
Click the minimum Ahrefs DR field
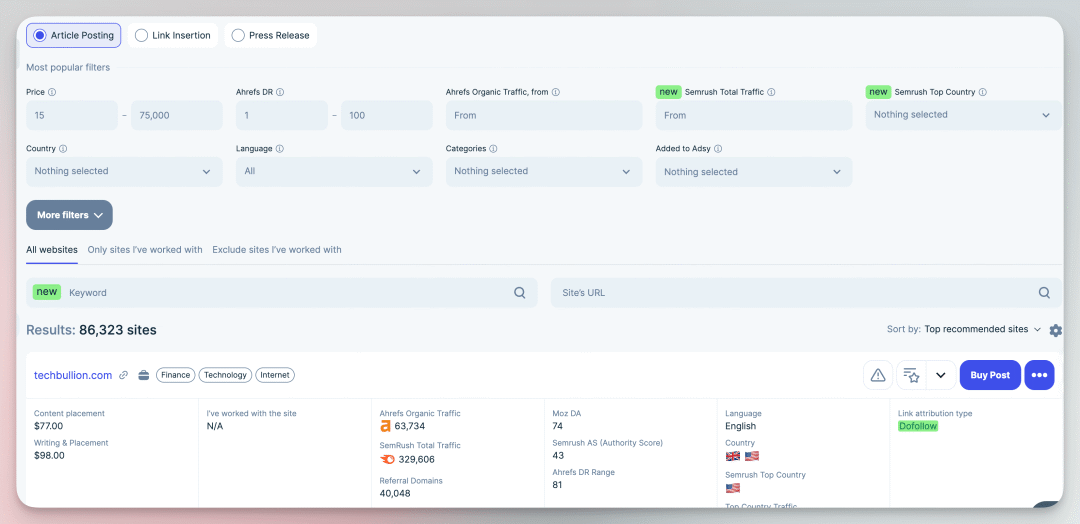(x=282, y=116)
